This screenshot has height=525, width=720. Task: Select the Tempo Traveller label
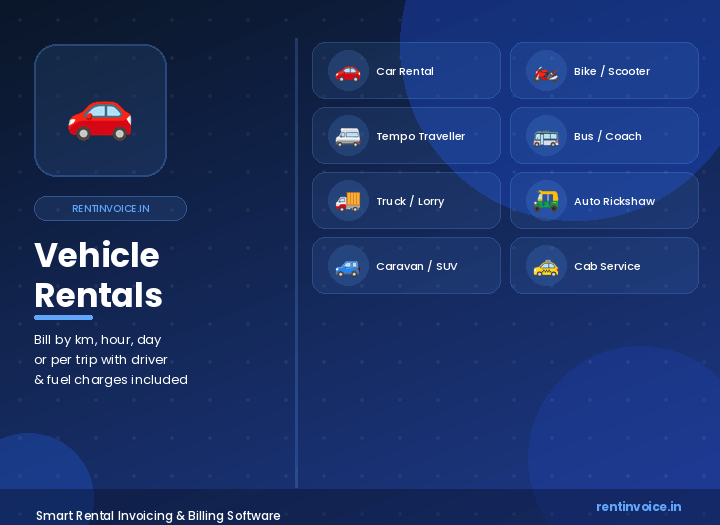[x=421, y=136]
